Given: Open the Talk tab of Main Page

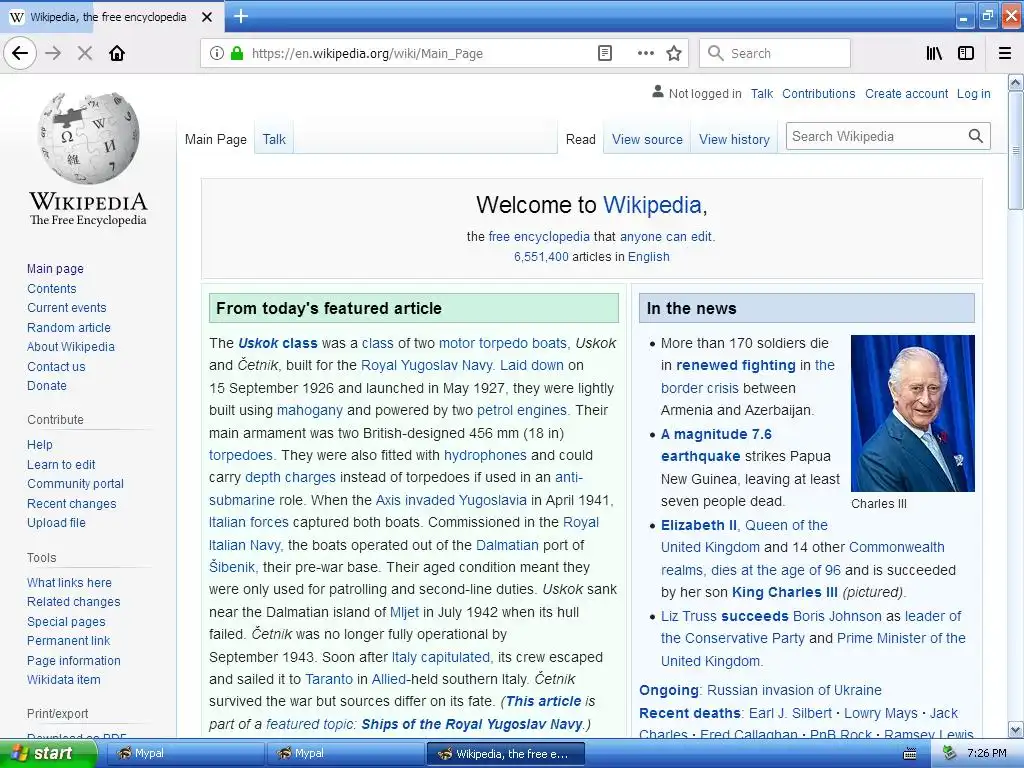Looking at the screenshot, I should (x=274, y=139).
